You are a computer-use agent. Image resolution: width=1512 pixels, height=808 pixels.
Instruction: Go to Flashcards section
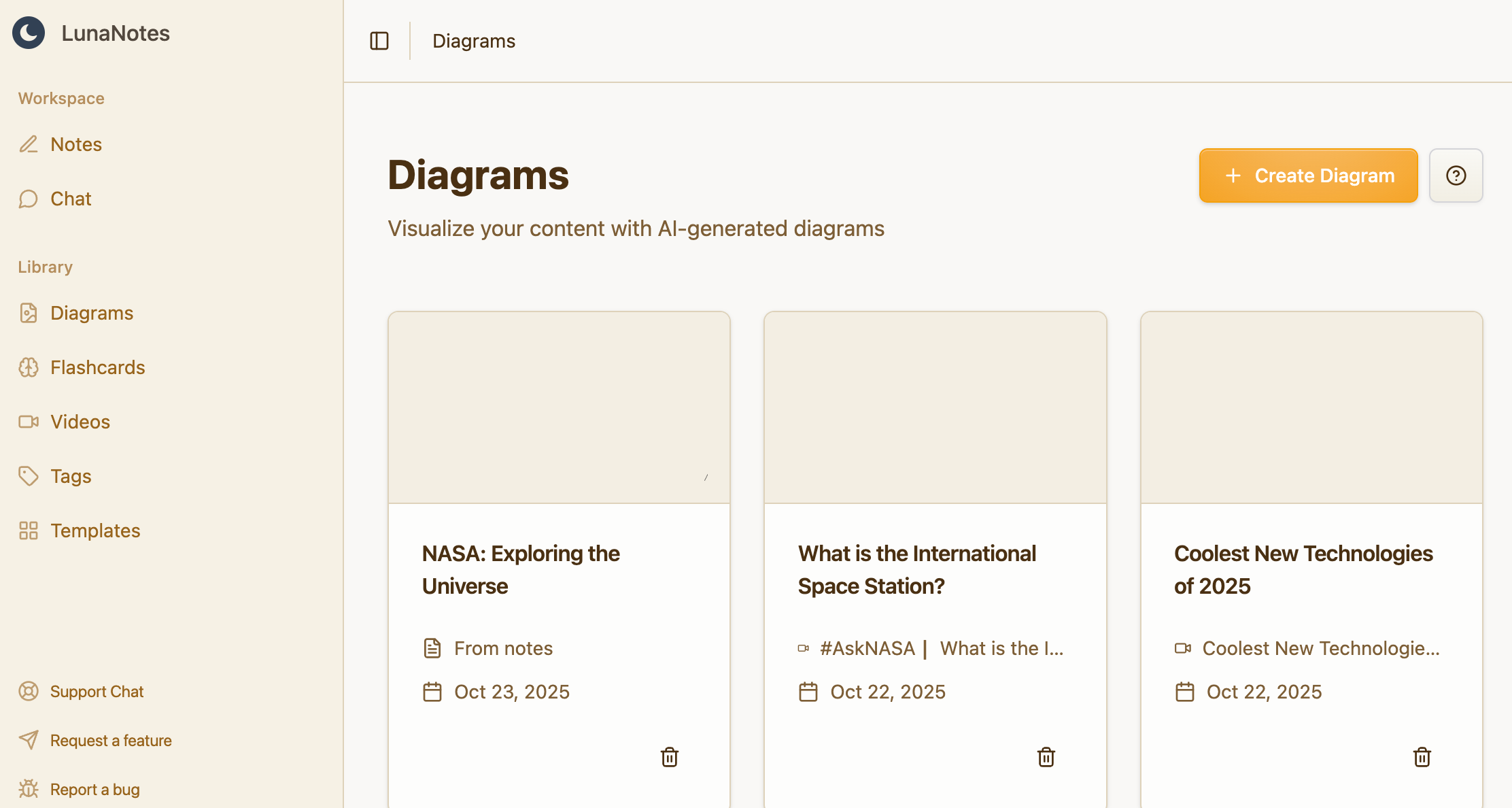click(x=97, y=367)
